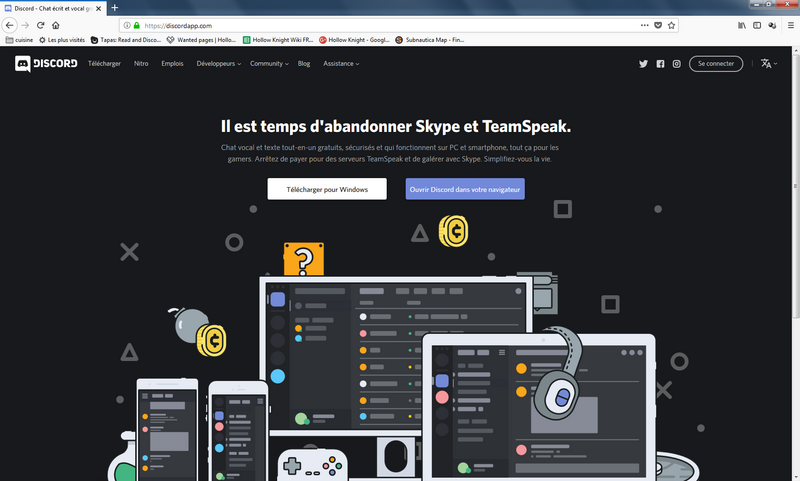
Task: Open Discord's Facebook page icon
Action: [660, 64]
